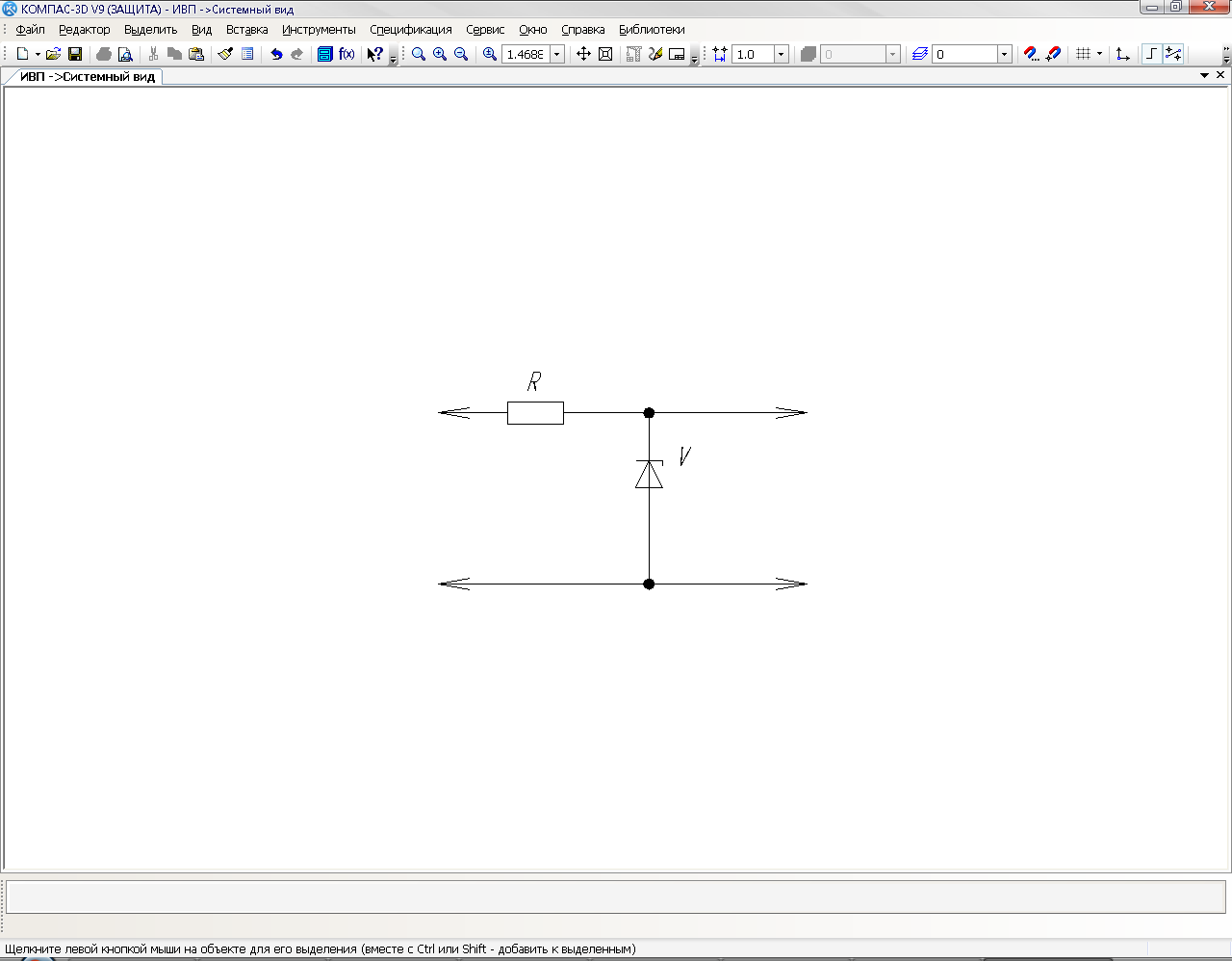Image resolution: width=1232 pixels, height=961 pixels.
Task: Open the variables f(x) tool
Action: click(x=346, y=55)
